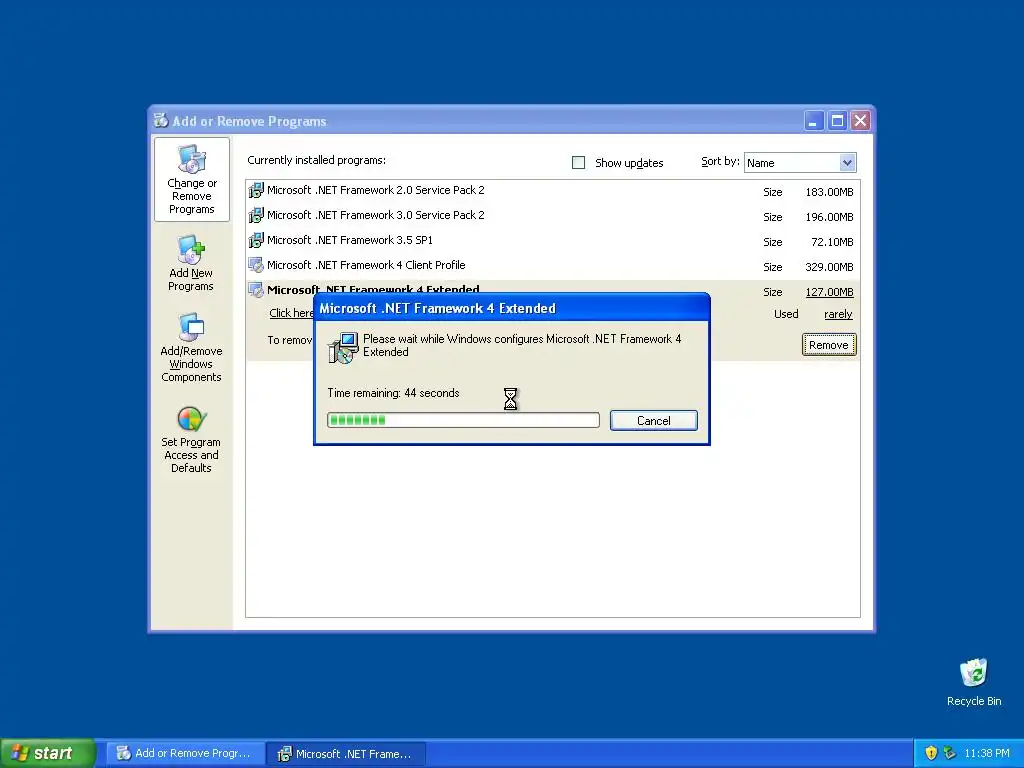This screenshot has height=768, width=1024.
Task: Click 'Time remaining: 44 seconds' text
Action: click(x=393, y=393)
